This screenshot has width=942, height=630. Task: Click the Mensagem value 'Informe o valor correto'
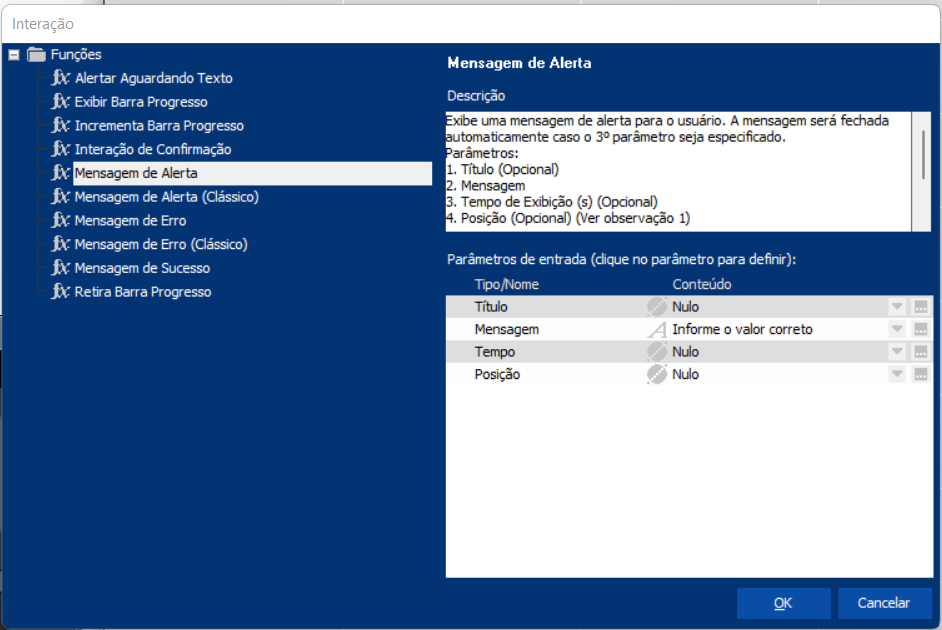pos(742,330)
